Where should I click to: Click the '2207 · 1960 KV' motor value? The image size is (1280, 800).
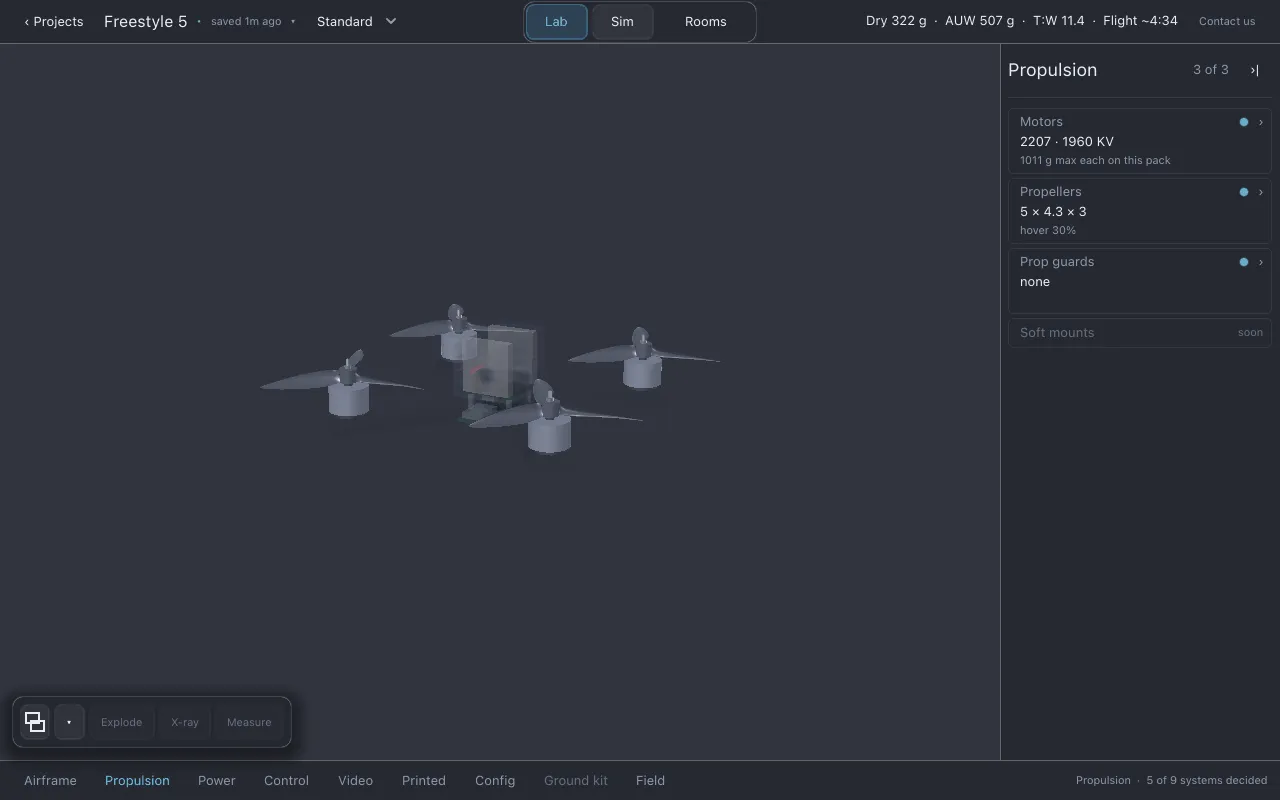pos(1067,142)
